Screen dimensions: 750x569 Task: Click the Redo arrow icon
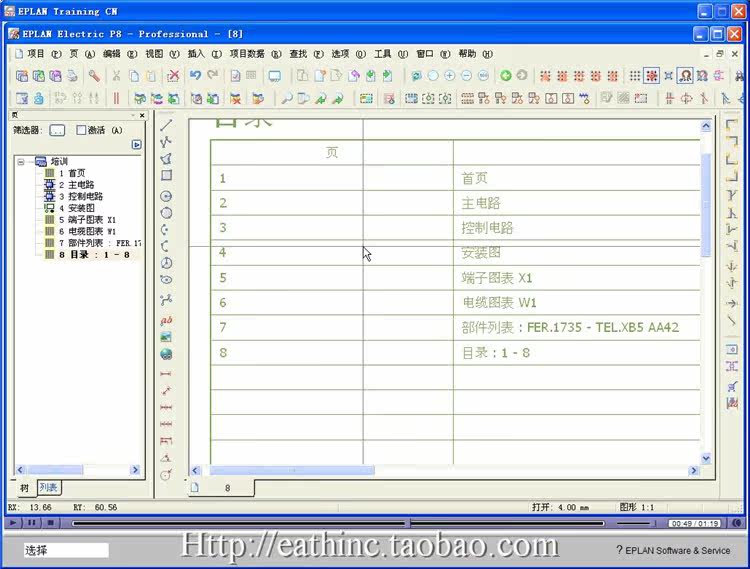[x=212, y=76]
